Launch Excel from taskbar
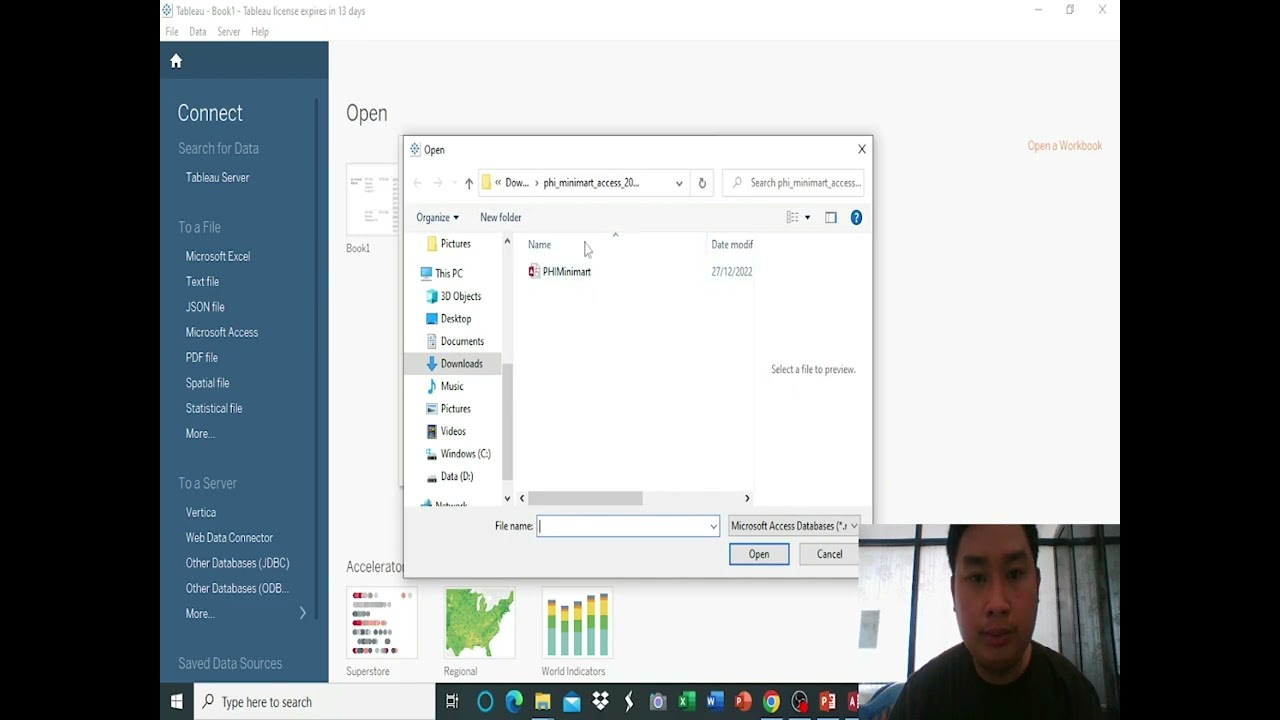Screen dimensions: 1280x720 [x=686, y=702]
